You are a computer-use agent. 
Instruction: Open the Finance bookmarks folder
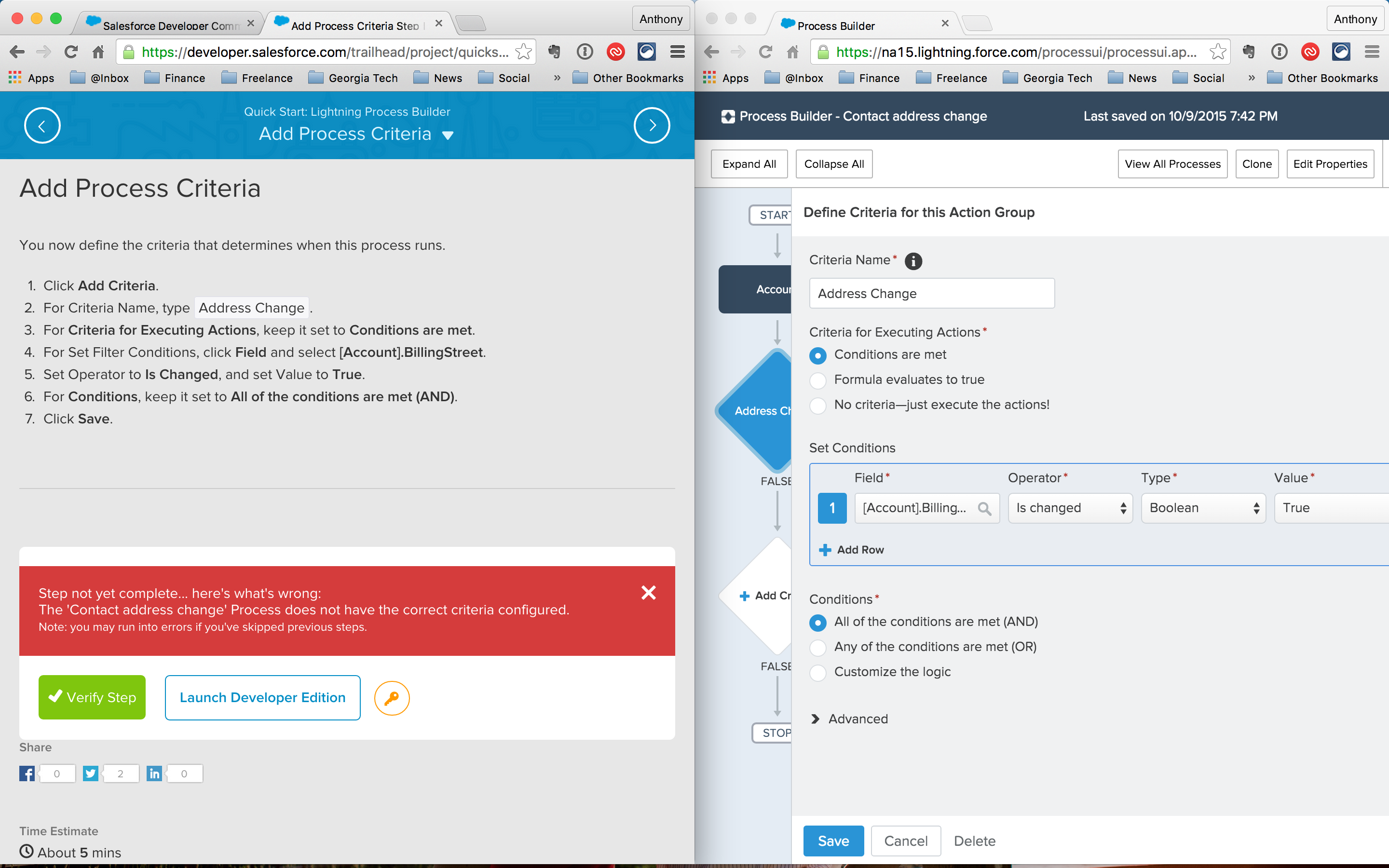click(x=175, y=78)
